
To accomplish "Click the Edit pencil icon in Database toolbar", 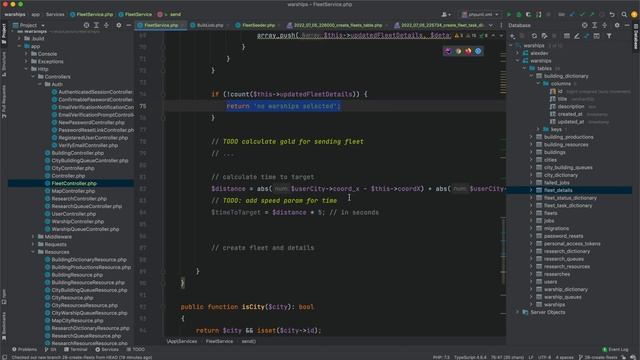I will coord(577,36).
